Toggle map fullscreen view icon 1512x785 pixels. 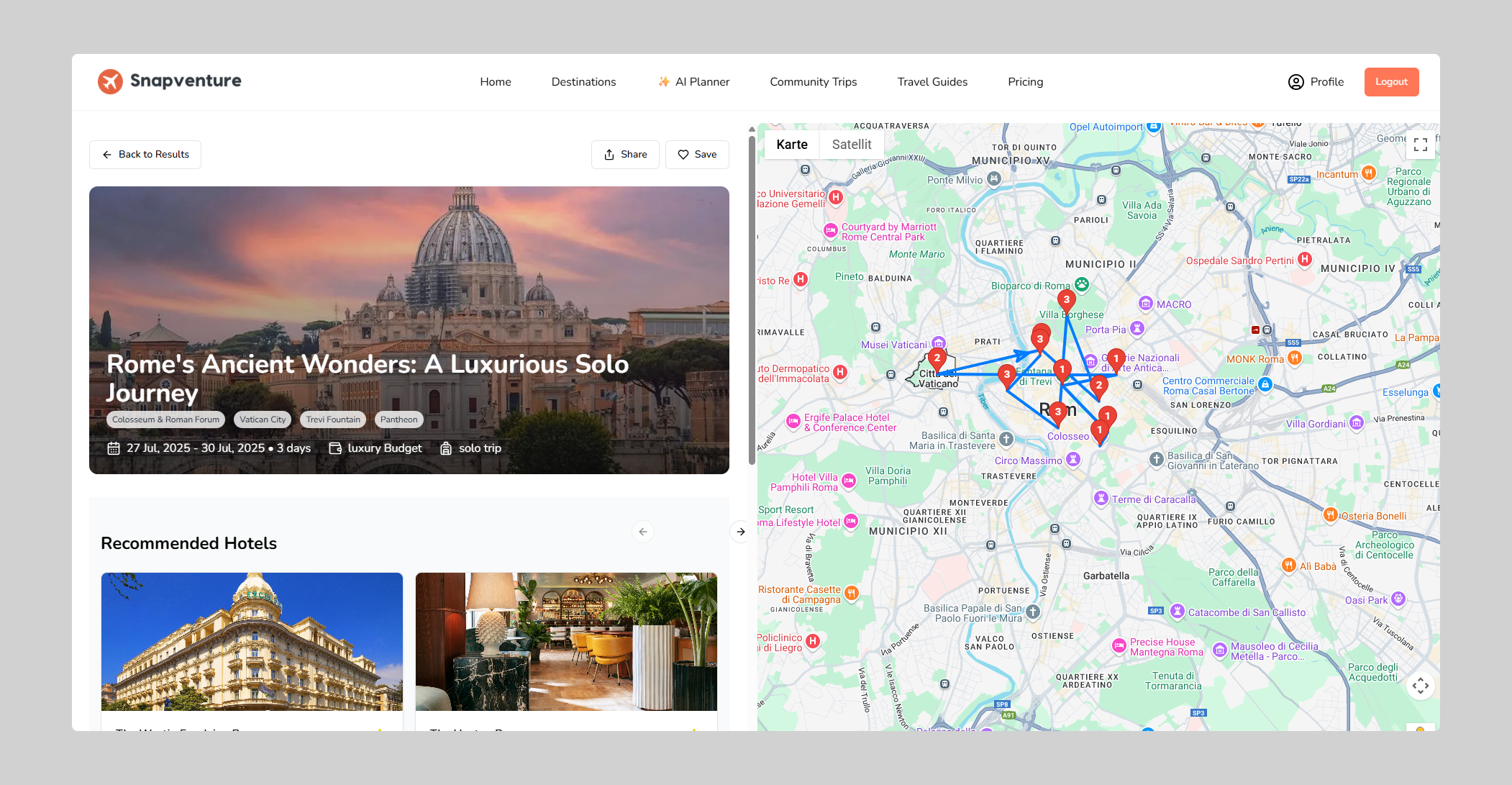1420,145
